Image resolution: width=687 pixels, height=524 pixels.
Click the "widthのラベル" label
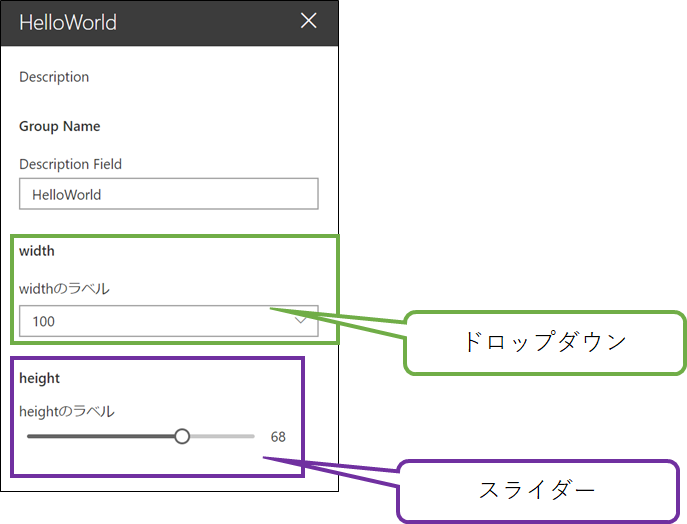[64, 289]
